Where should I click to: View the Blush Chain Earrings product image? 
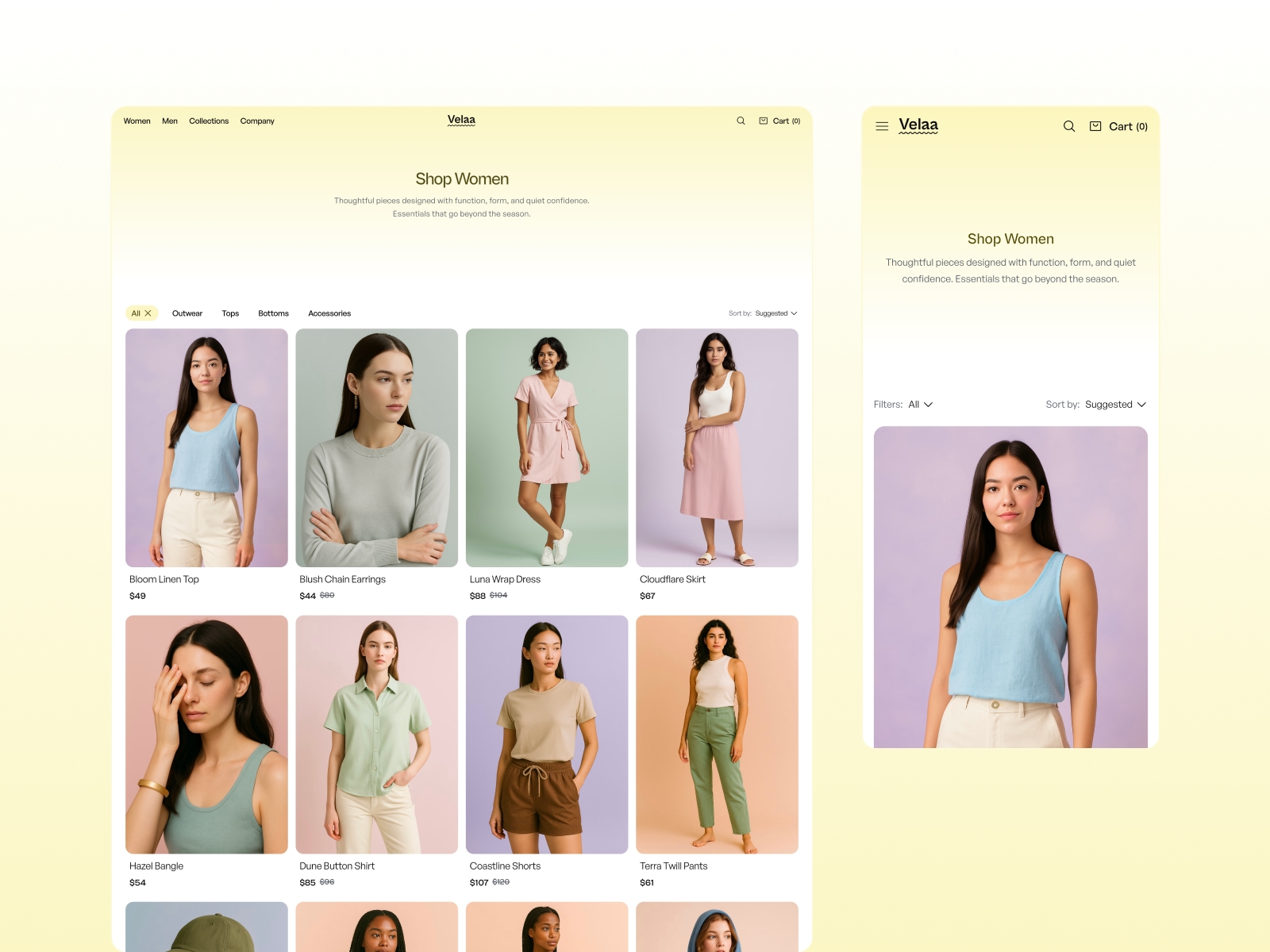(376, 447)
